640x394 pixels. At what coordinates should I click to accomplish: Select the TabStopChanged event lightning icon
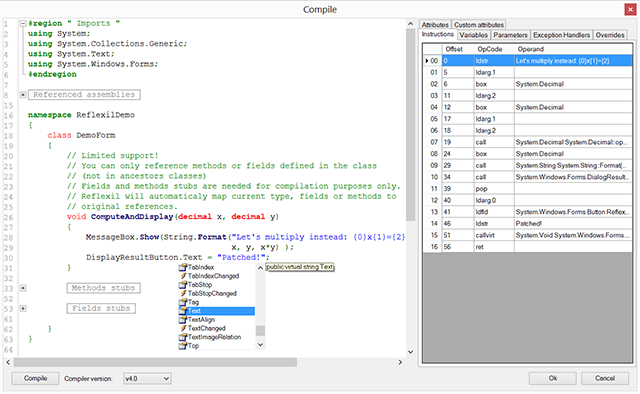coord(183,294)
